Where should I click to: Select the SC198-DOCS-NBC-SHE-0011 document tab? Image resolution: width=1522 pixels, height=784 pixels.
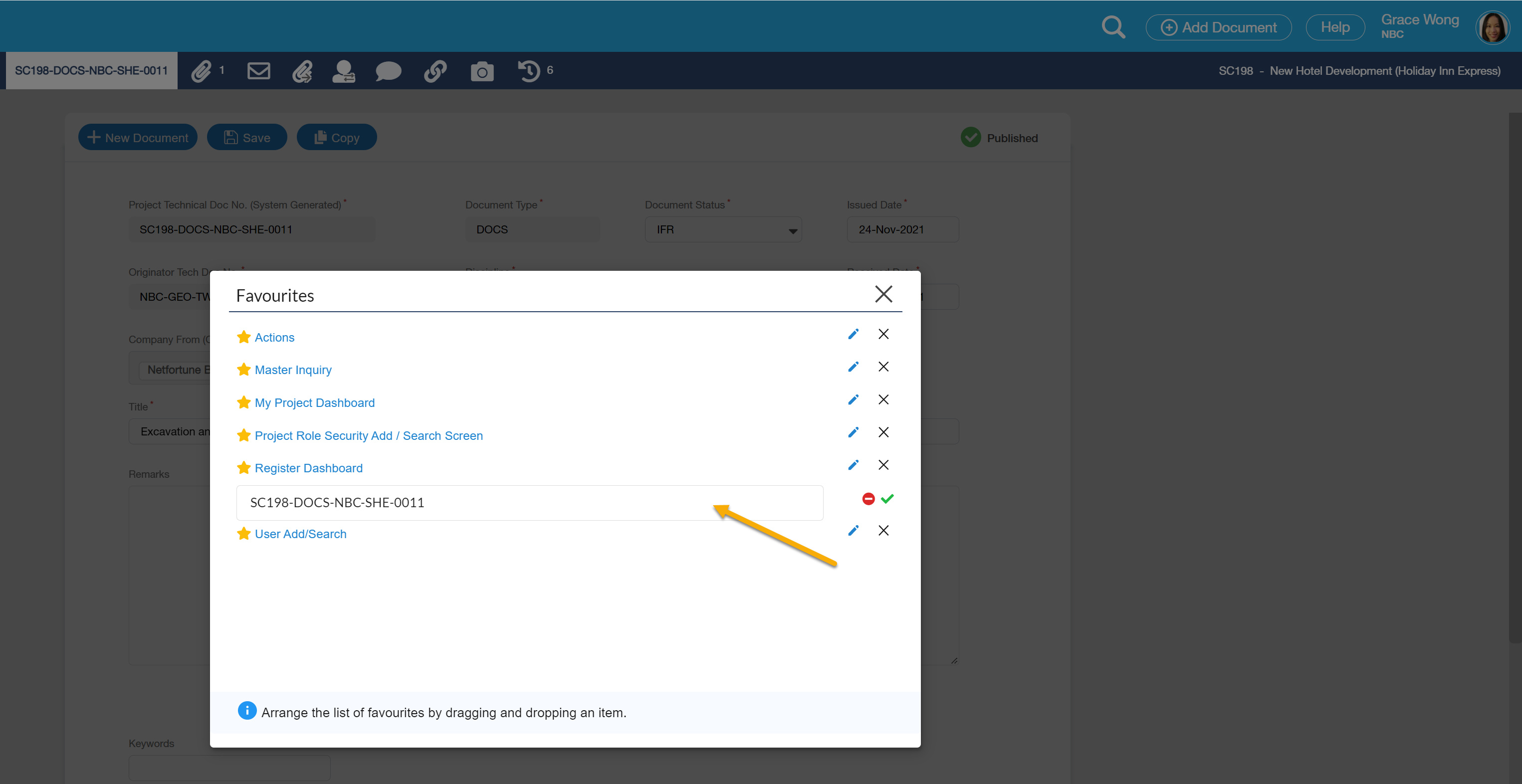coord(92,71)
